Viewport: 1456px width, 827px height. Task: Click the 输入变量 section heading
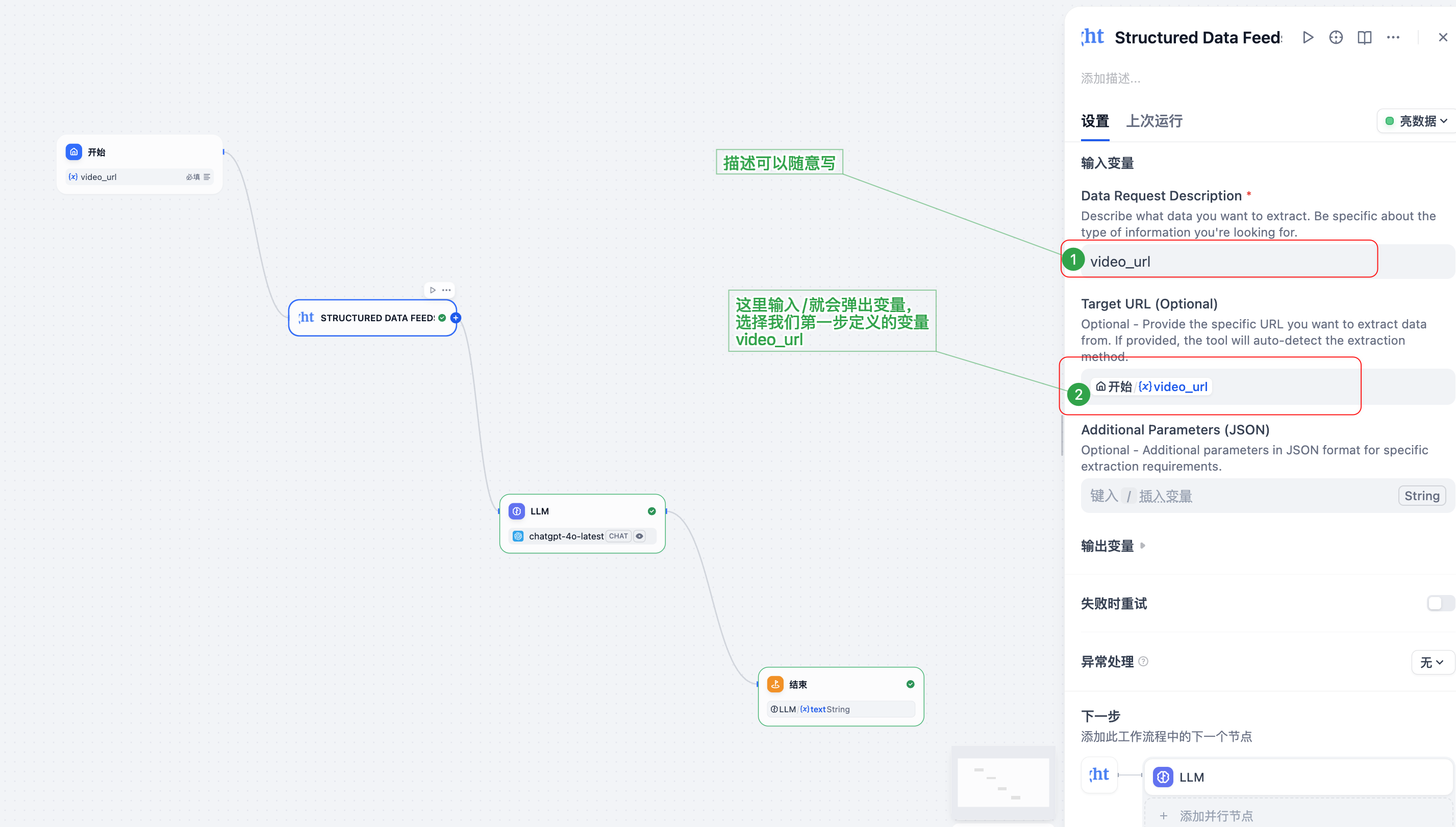(1107, 163)
